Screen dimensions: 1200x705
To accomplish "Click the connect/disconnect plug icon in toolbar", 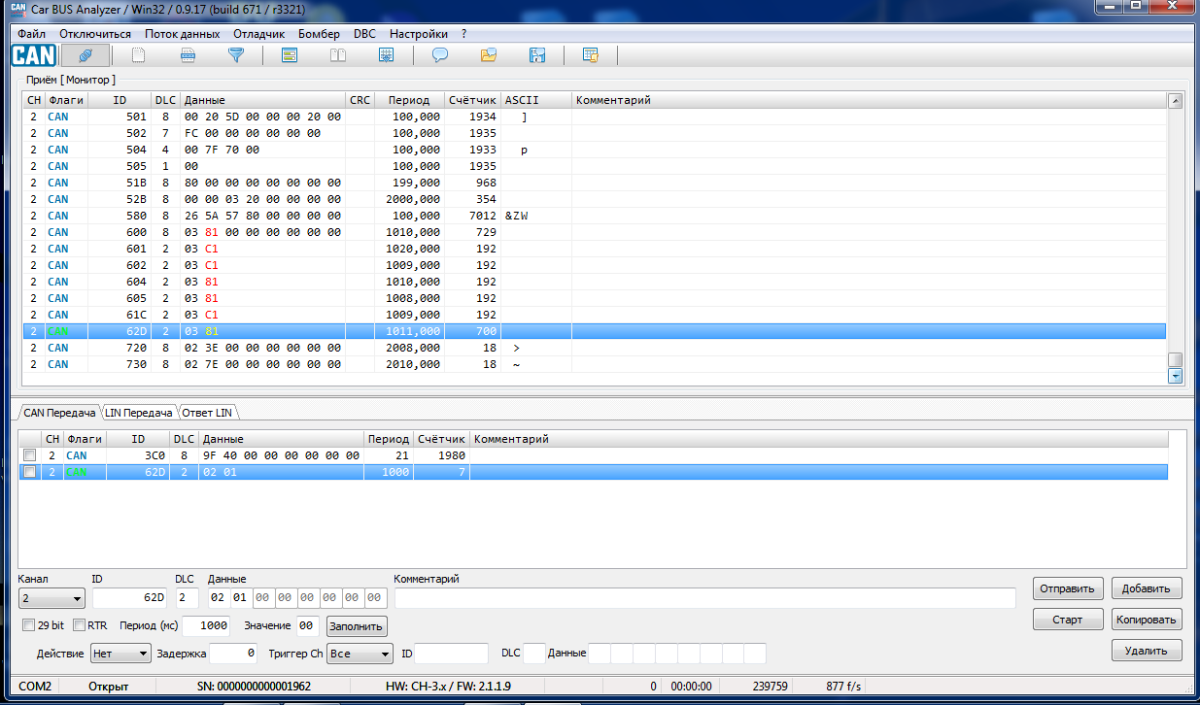I will click(86, 55).
